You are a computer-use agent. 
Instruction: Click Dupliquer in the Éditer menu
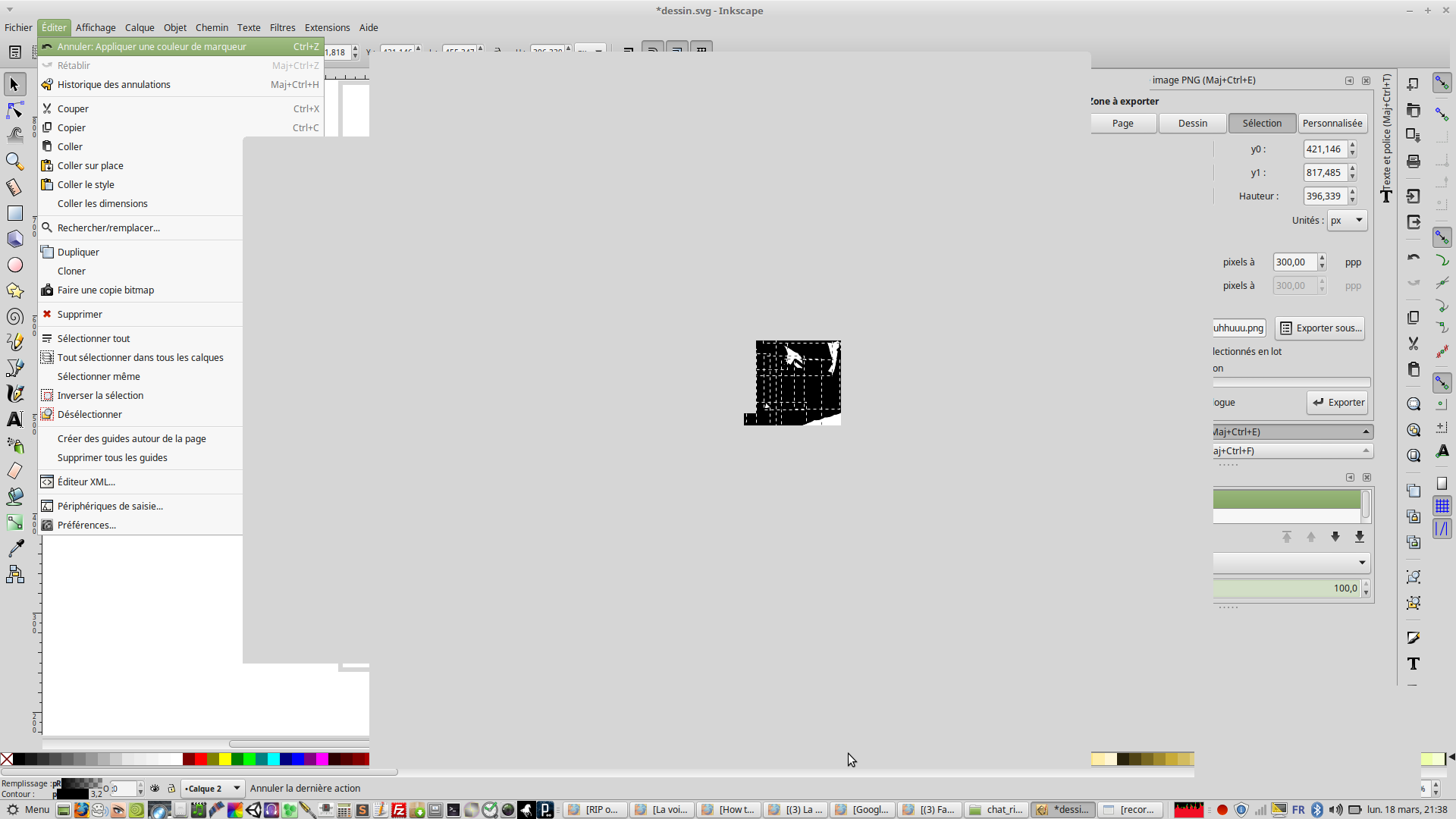pyautogui.click(x=78, y=253)
